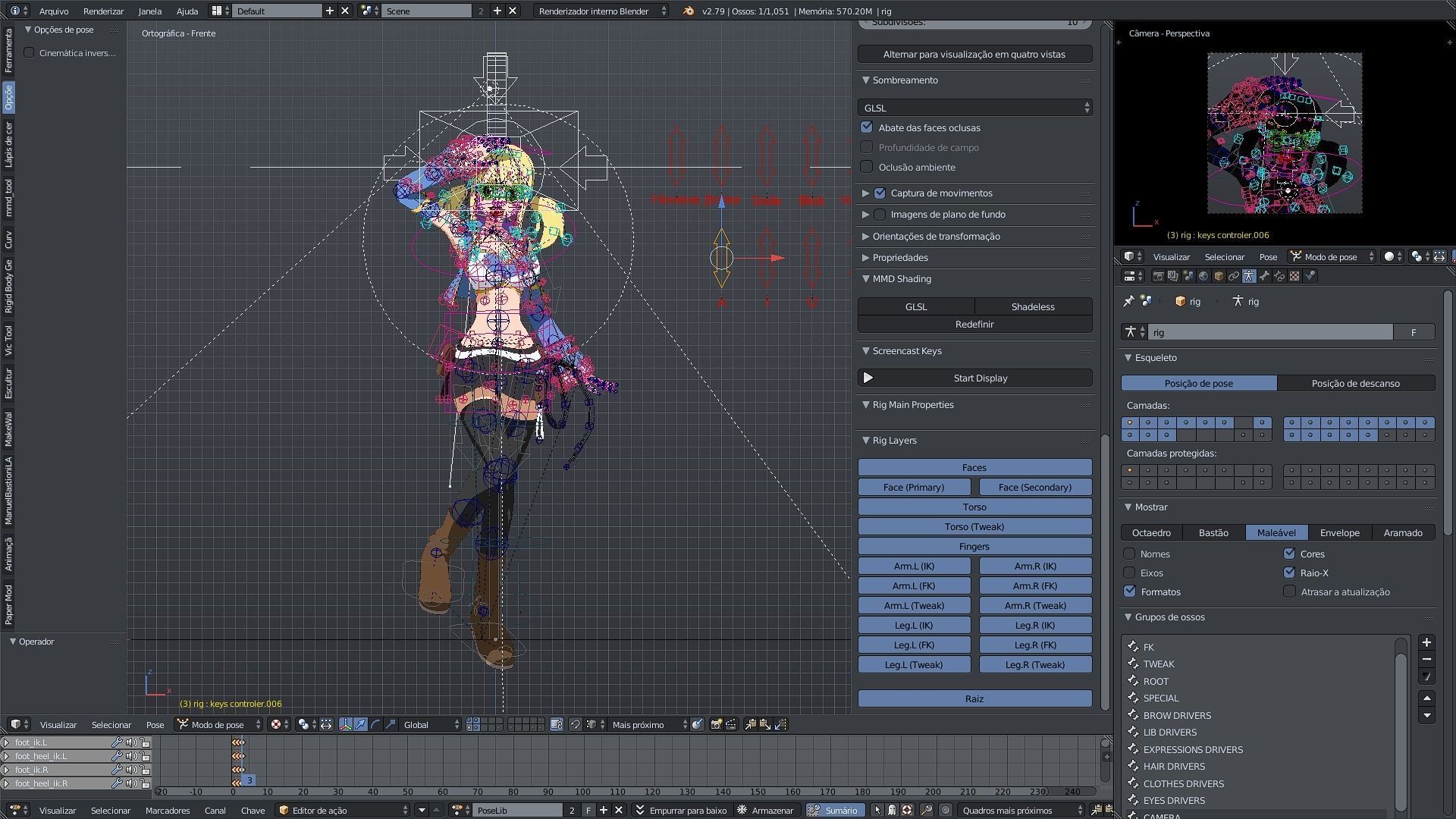This screenshot has height=819, width=1456.
Task: Open the Arquivo menu
Action: [x=54, y=11]
